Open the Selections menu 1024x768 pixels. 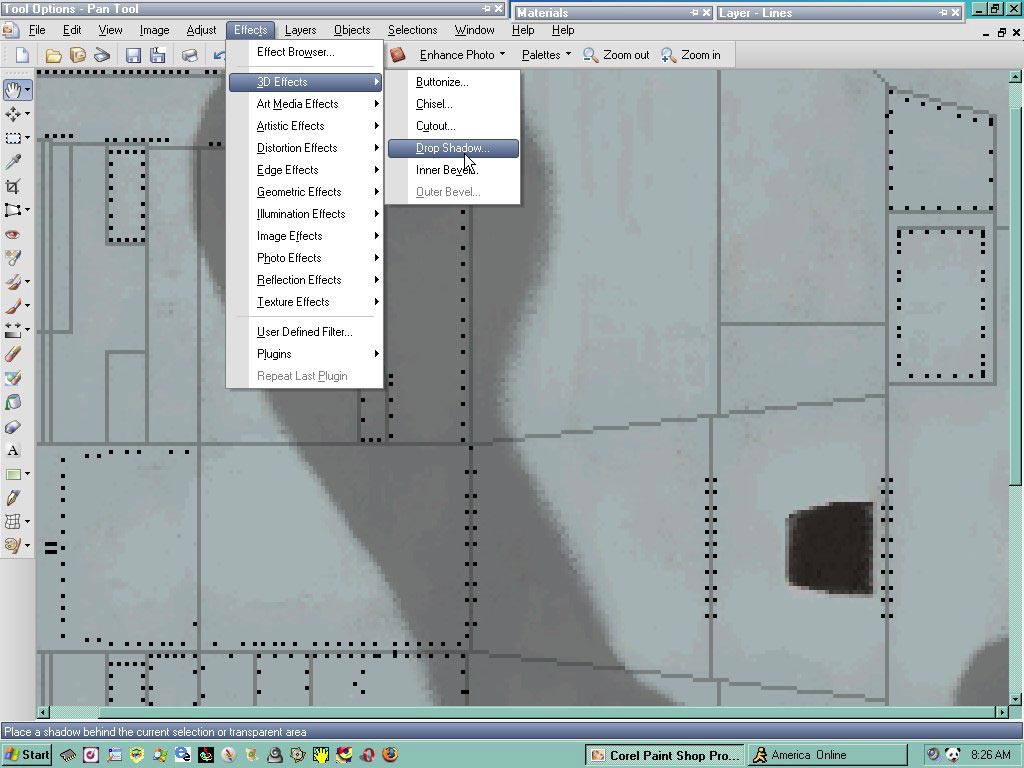[412, 30]
